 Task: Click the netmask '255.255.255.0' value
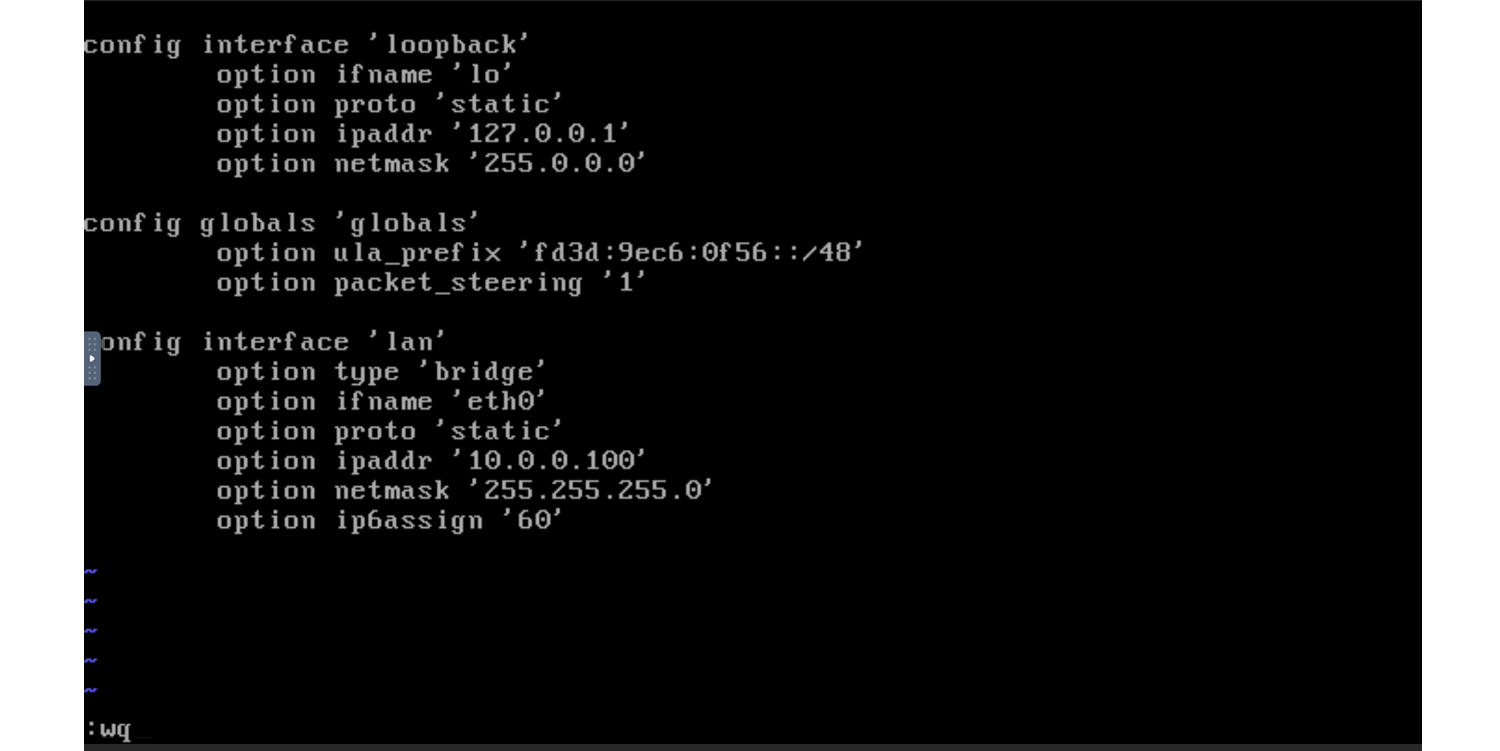pos(590,491)
